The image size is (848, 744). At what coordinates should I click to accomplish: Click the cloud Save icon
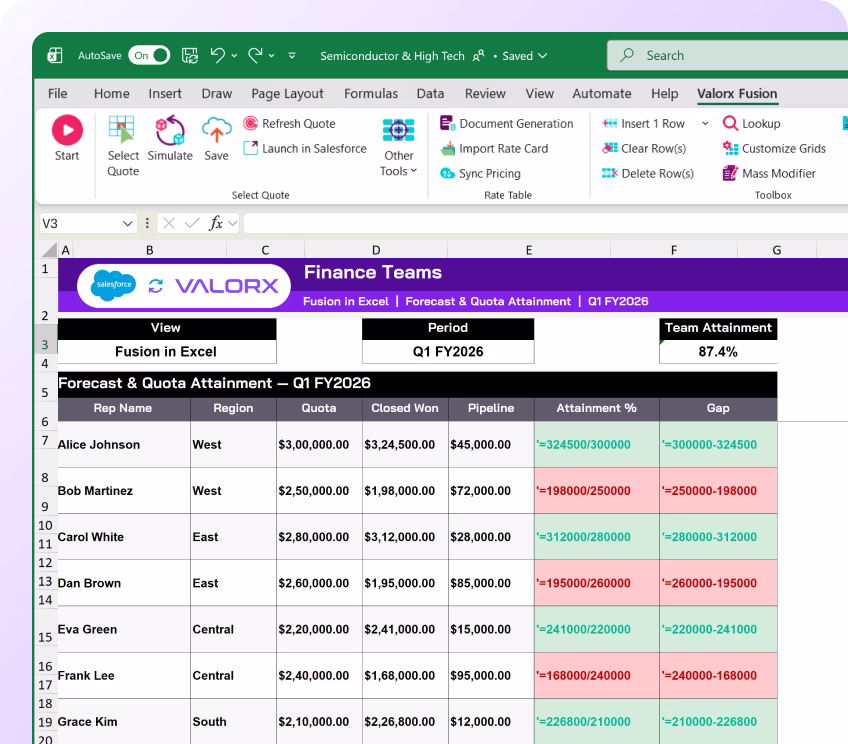coord(216,130)
